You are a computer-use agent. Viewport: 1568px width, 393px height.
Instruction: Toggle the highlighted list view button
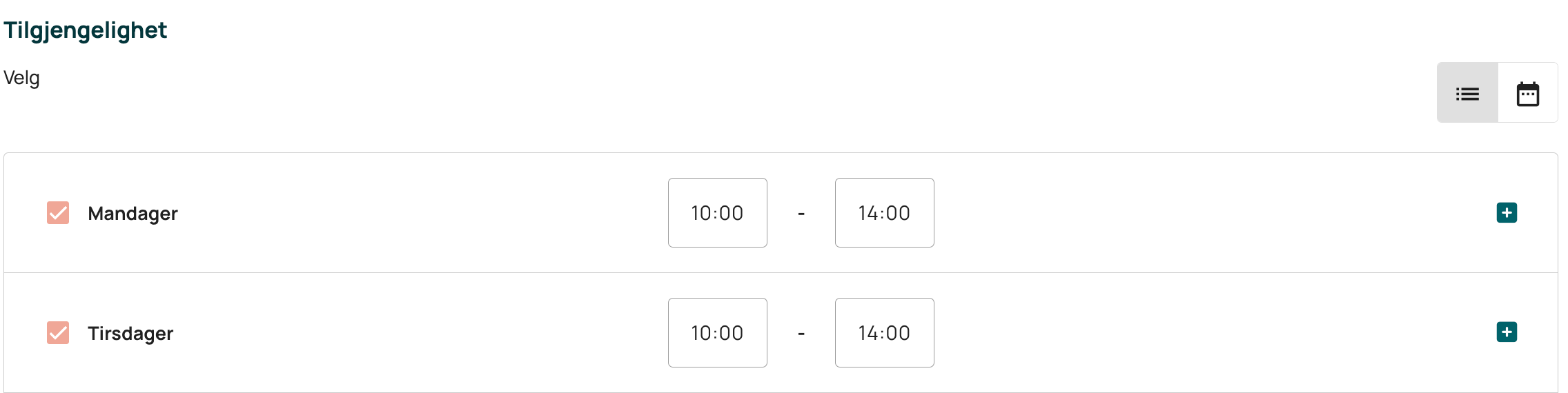[x=1467, y=92]
